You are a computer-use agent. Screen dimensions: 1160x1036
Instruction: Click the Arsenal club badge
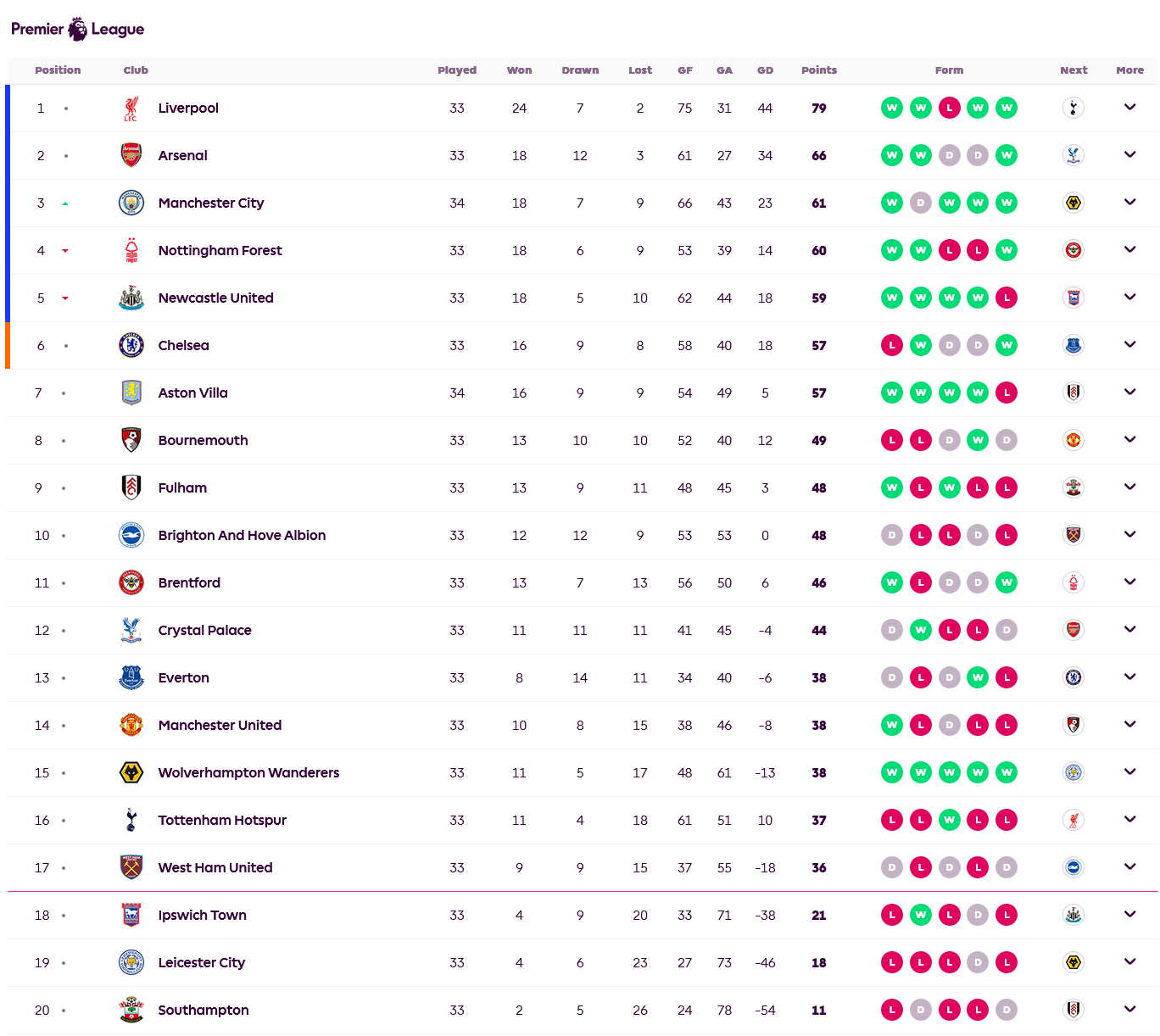[131, 155]
